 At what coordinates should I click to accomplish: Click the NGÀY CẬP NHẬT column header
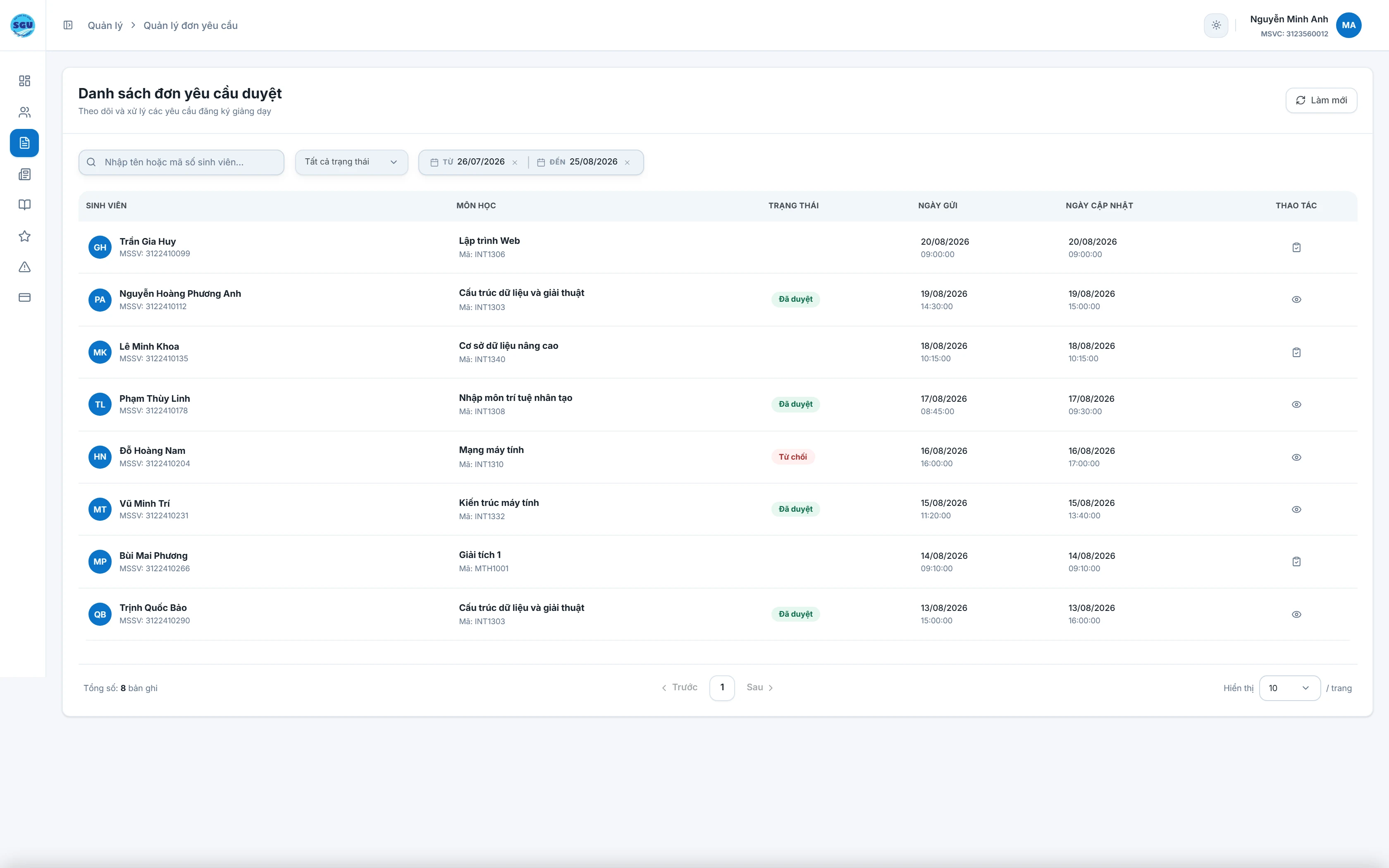pyautogui.click(x=1099, y=206)
